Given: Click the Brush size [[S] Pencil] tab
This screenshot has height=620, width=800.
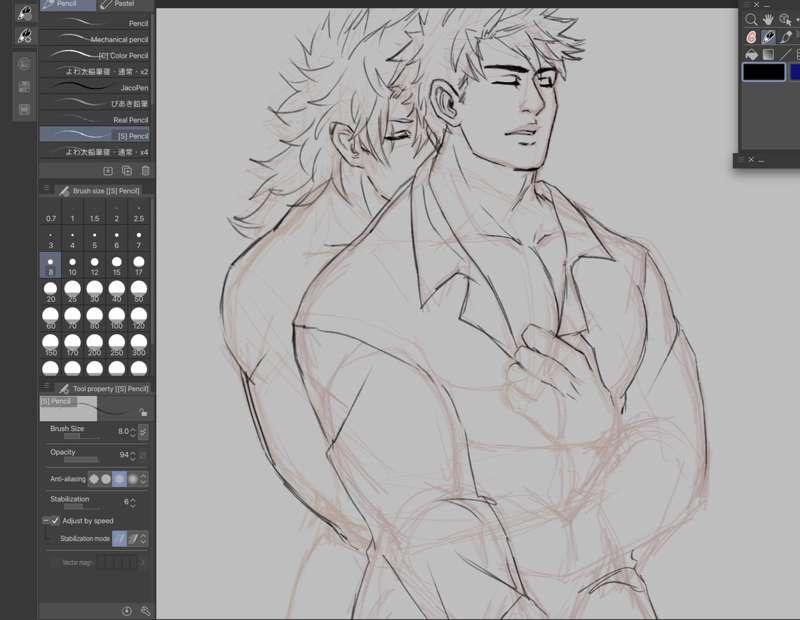Looking at the screenshot, I should pos(99,190).
